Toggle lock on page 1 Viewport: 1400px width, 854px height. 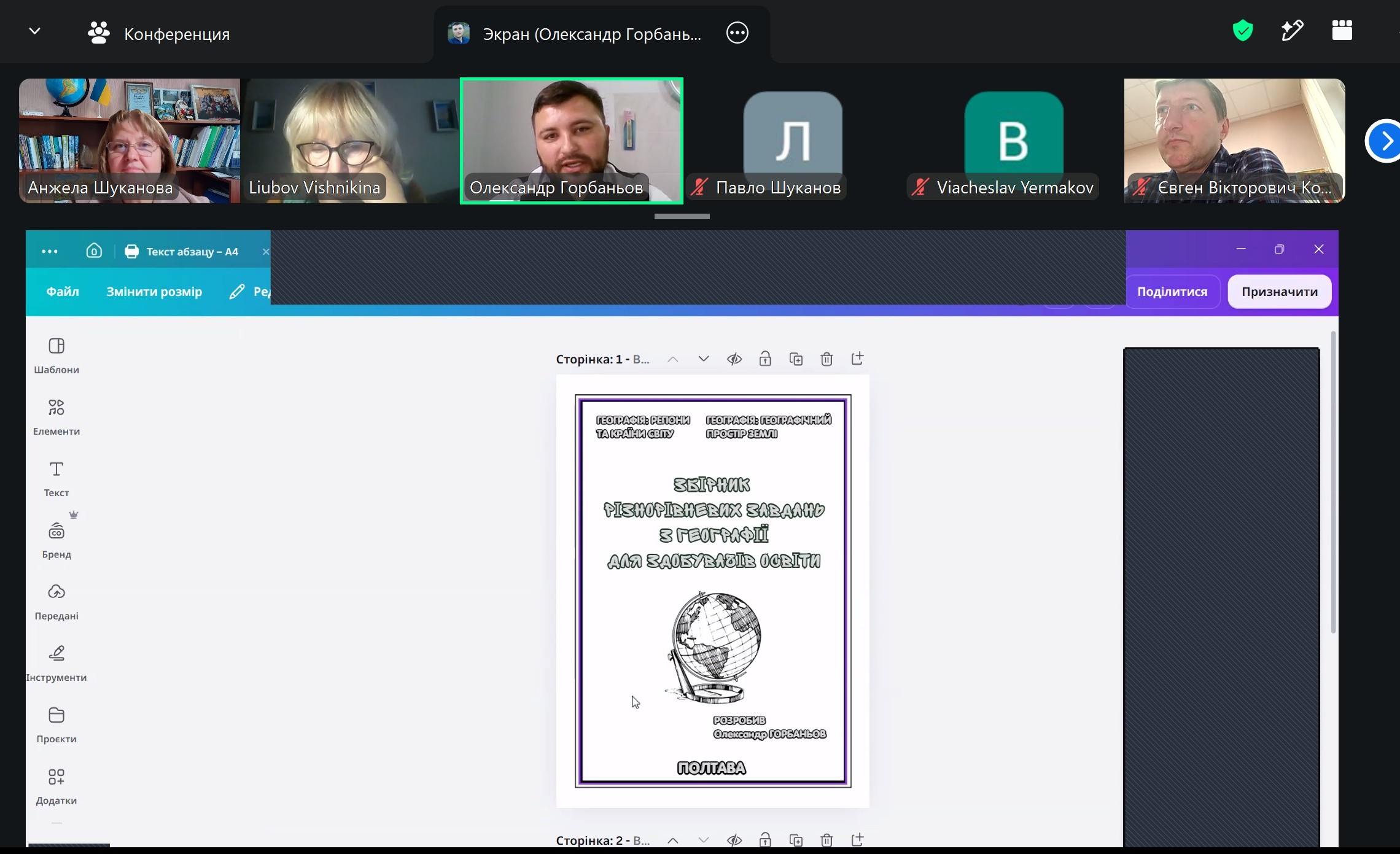tap(765, 359)
